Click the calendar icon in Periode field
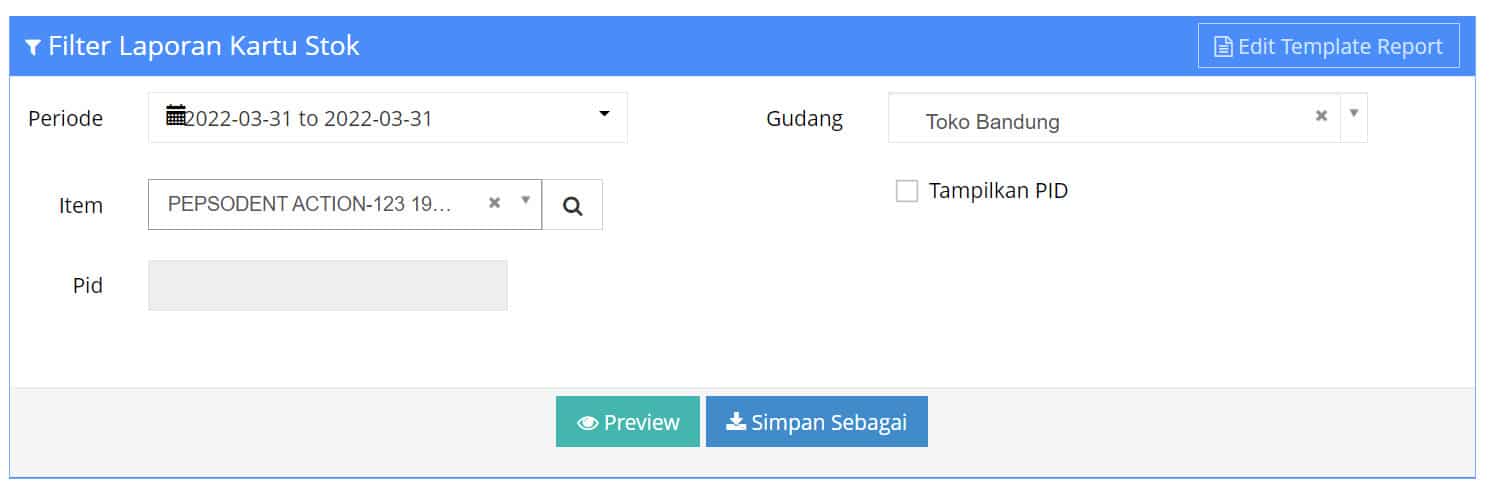This screenshot has height=491, width=1493. tap(176, 116)
